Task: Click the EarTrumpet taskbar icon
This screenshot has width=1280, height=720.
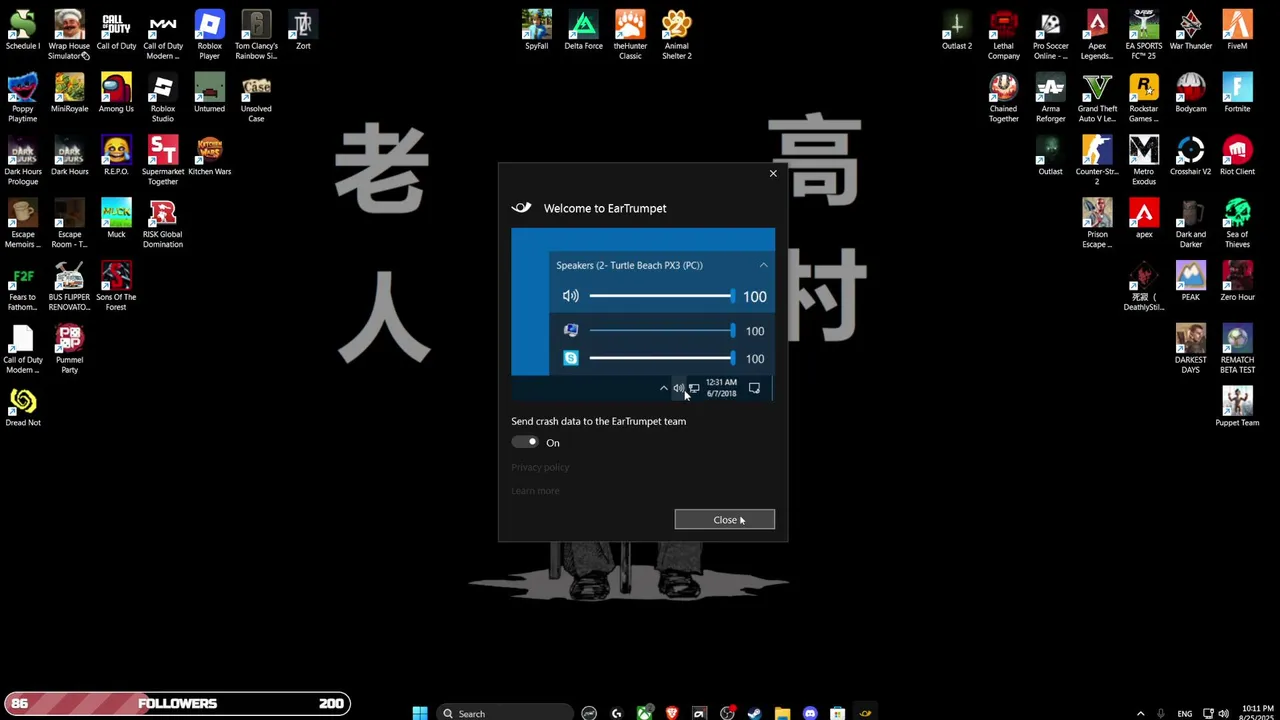Action: pyautogui.click(x=865, y=713)
